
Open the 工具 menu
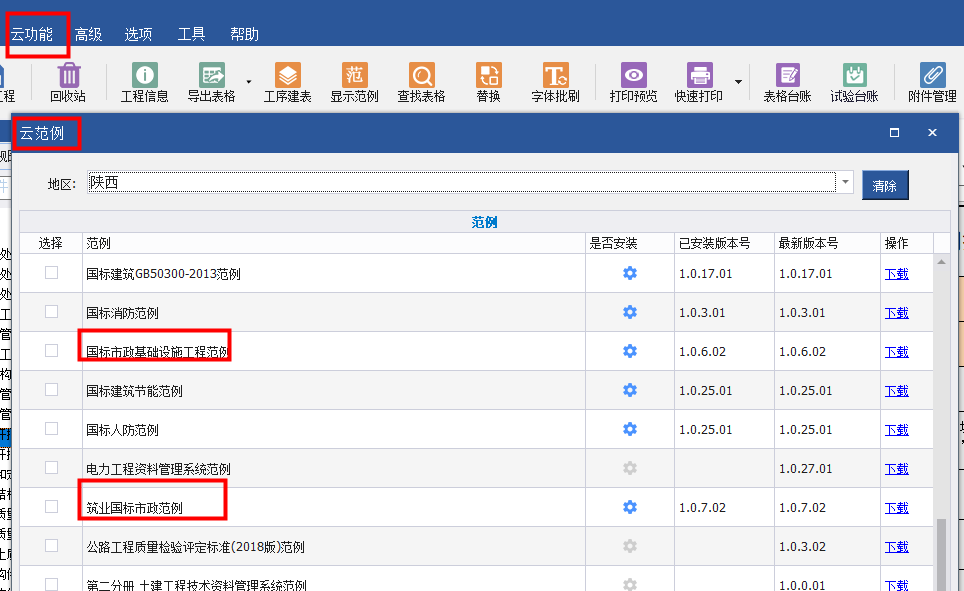click(x=191, y=34)
